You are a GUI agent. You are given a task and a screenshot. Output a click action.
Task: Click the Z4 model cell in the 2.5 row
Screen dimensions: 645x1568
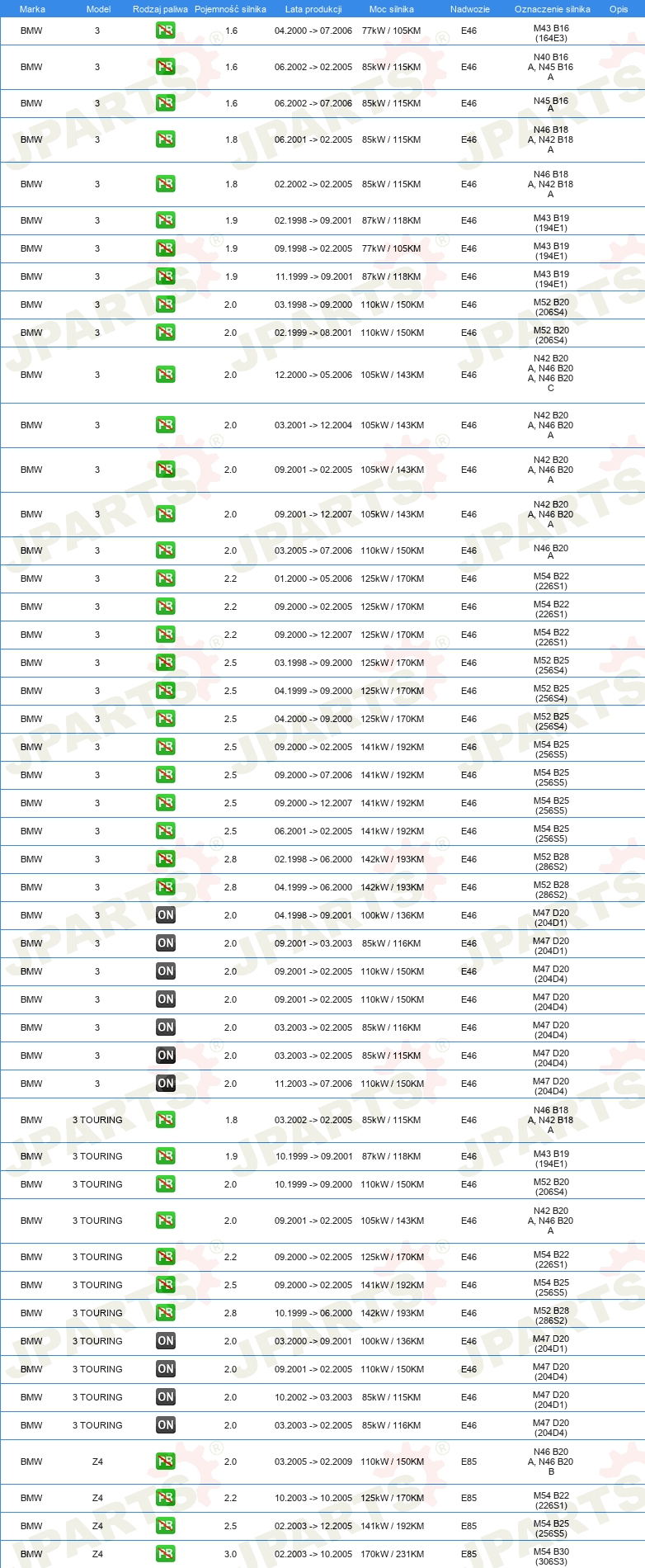coord(97,1526)
